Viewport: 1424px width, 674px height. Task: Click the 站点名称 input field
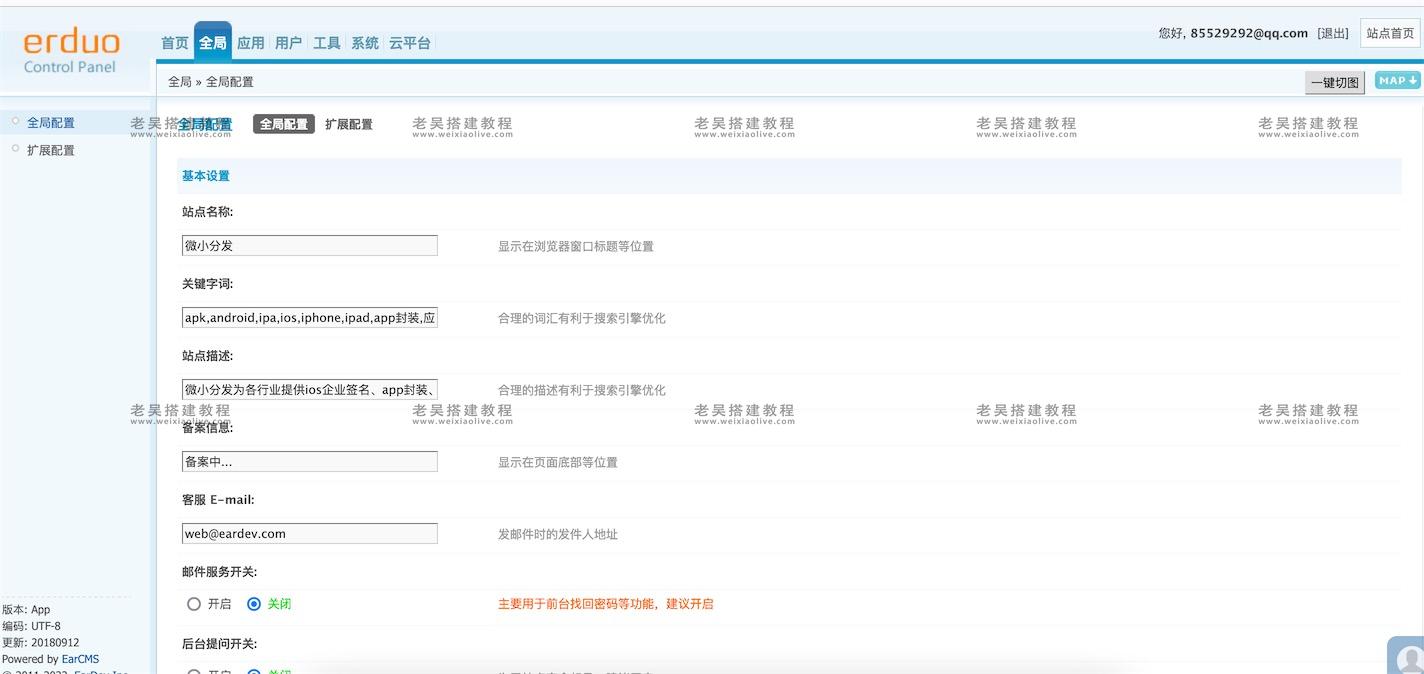[308, 245]
